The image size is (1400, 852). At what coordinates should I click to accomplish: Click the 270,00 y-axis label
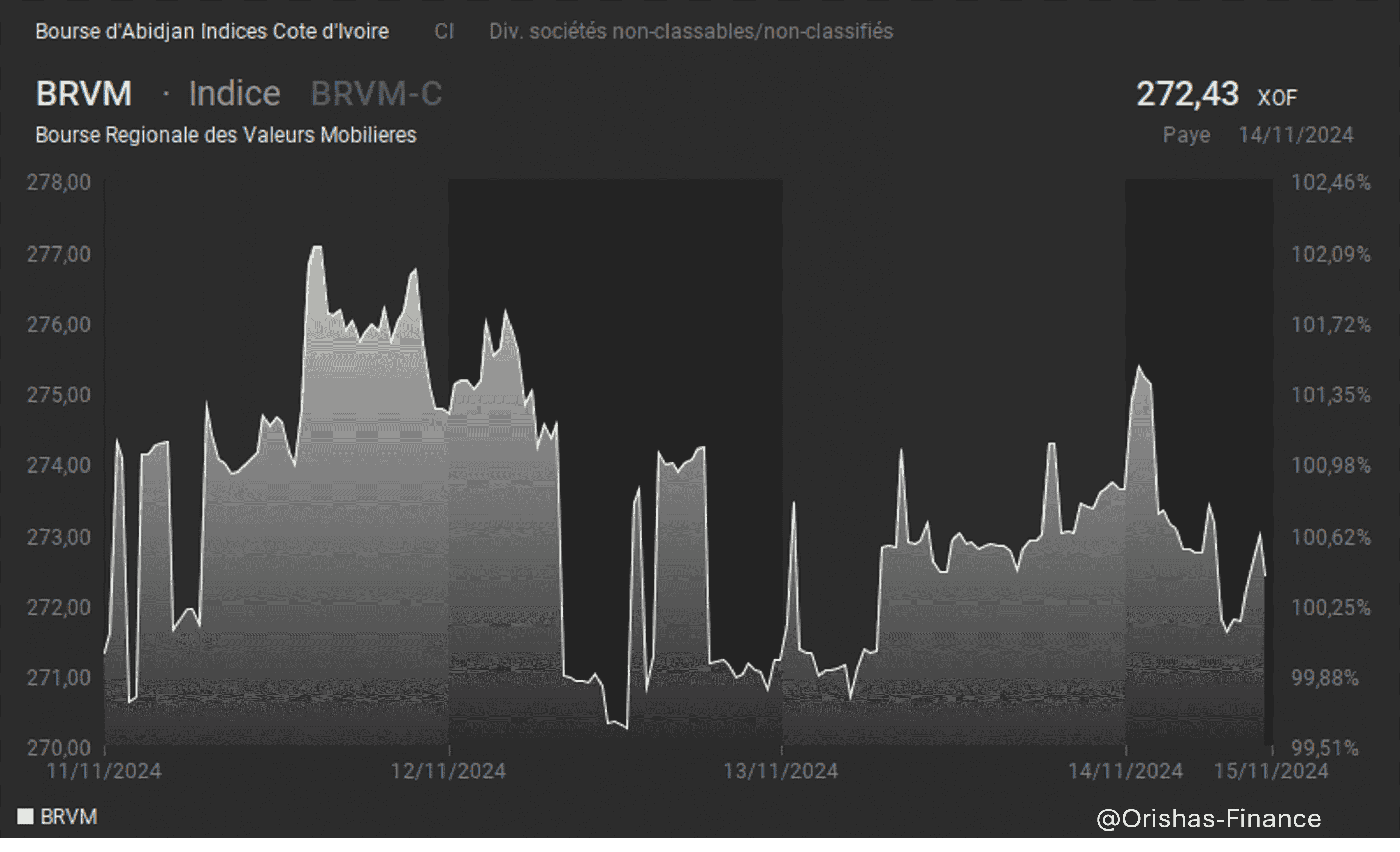(x=58, y=748)
